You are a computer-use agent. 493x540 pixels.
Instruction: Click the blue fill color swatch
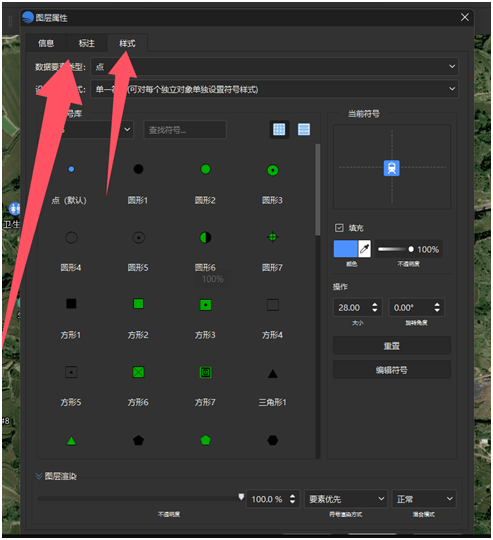(346, 249)
